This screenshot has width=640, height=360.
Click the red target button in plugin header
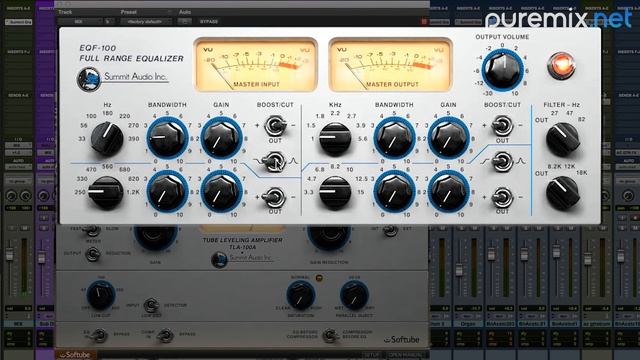pyautogui.click(x=424, y=21)
